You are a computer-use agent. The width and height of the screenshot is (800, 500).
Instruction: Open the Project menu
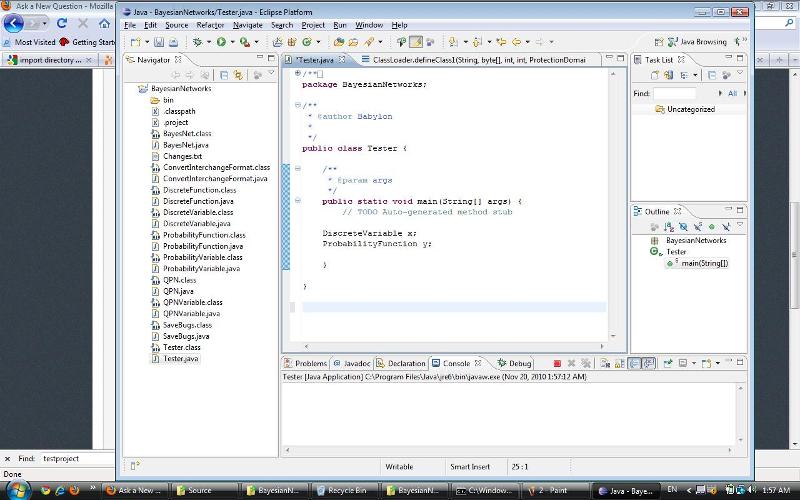click(x=313, y=25)
